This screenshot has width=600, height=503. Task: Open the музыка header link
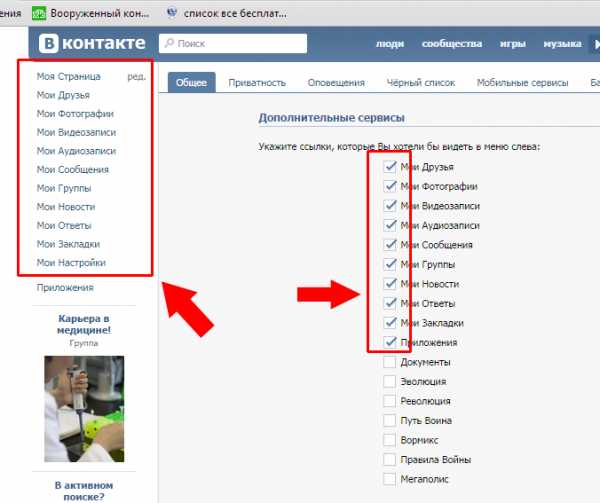(562, 44)
